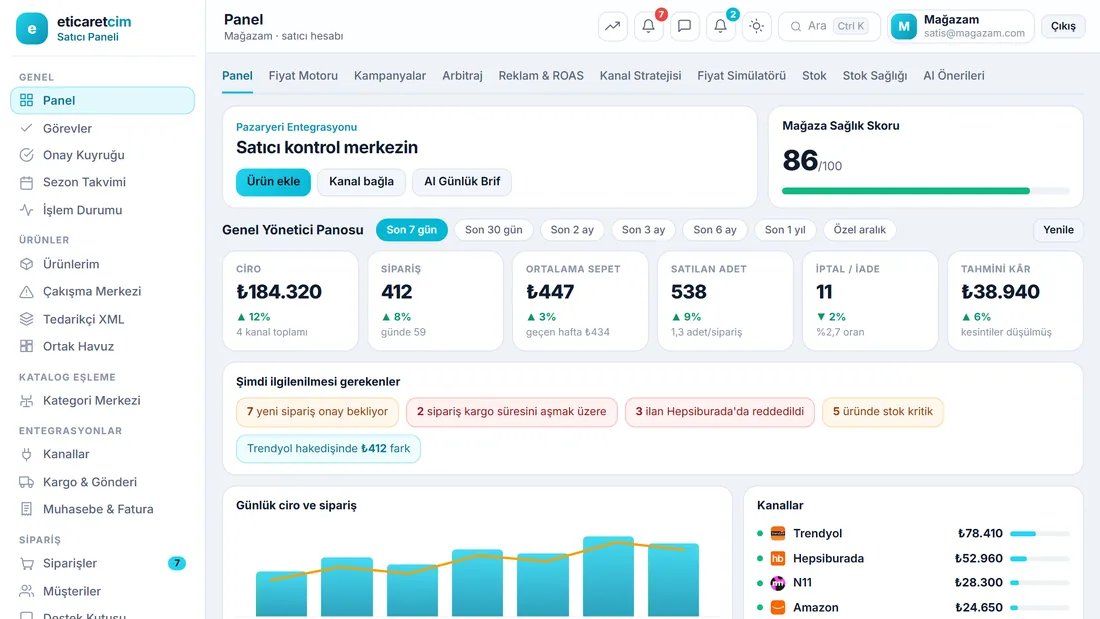
Task: Open Tedarikçi XML layers icon
Action: (27, 319)
